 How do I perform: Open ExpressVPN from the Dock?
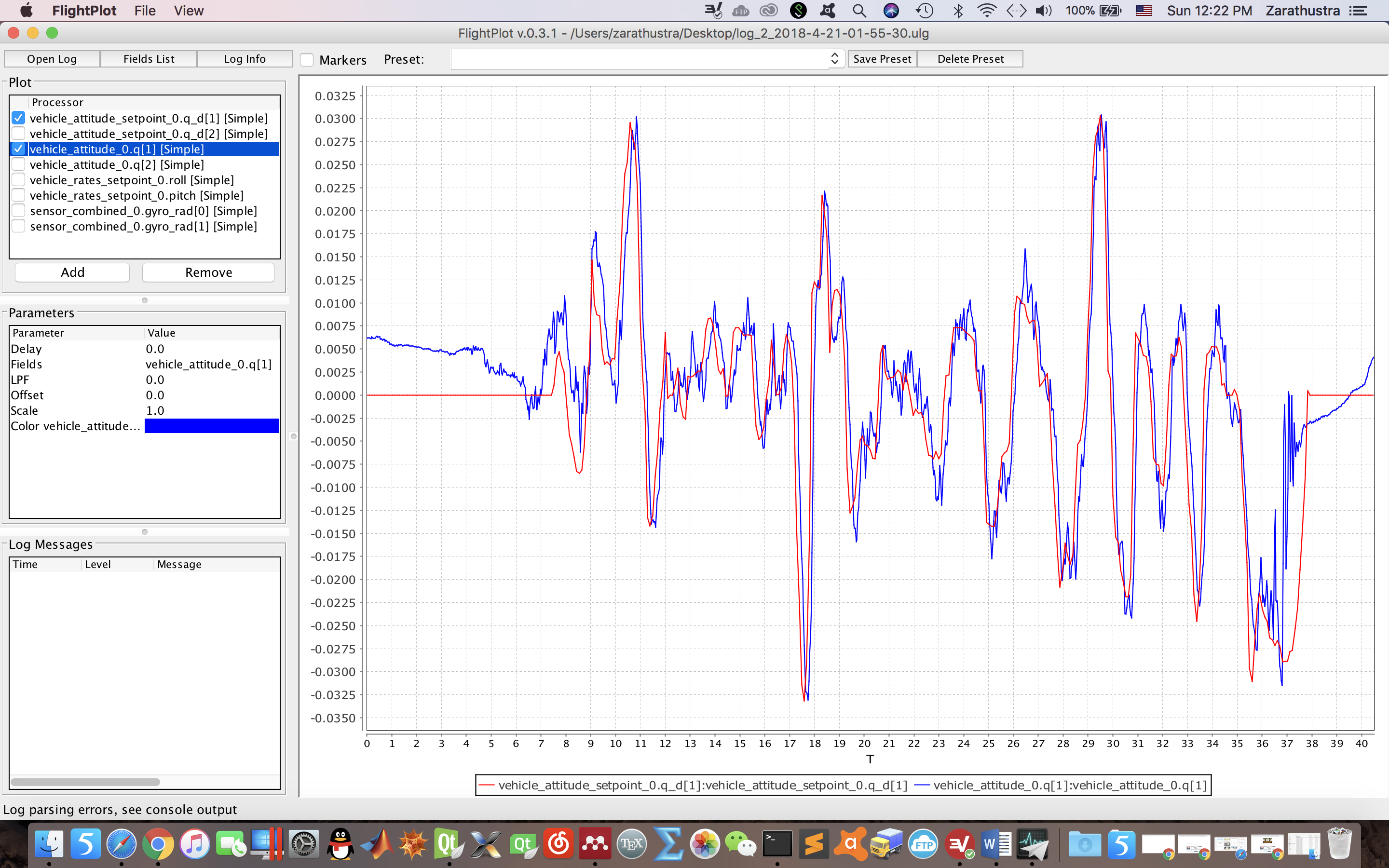click(960, 843)
